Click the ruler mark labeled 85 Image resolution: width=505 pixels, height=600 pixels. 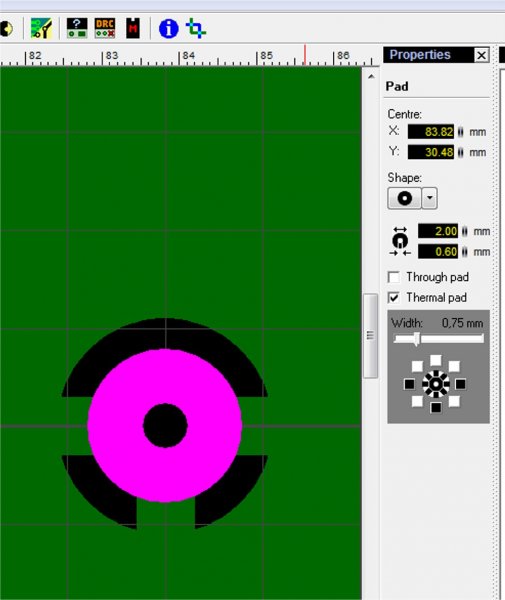coord(266,56)
